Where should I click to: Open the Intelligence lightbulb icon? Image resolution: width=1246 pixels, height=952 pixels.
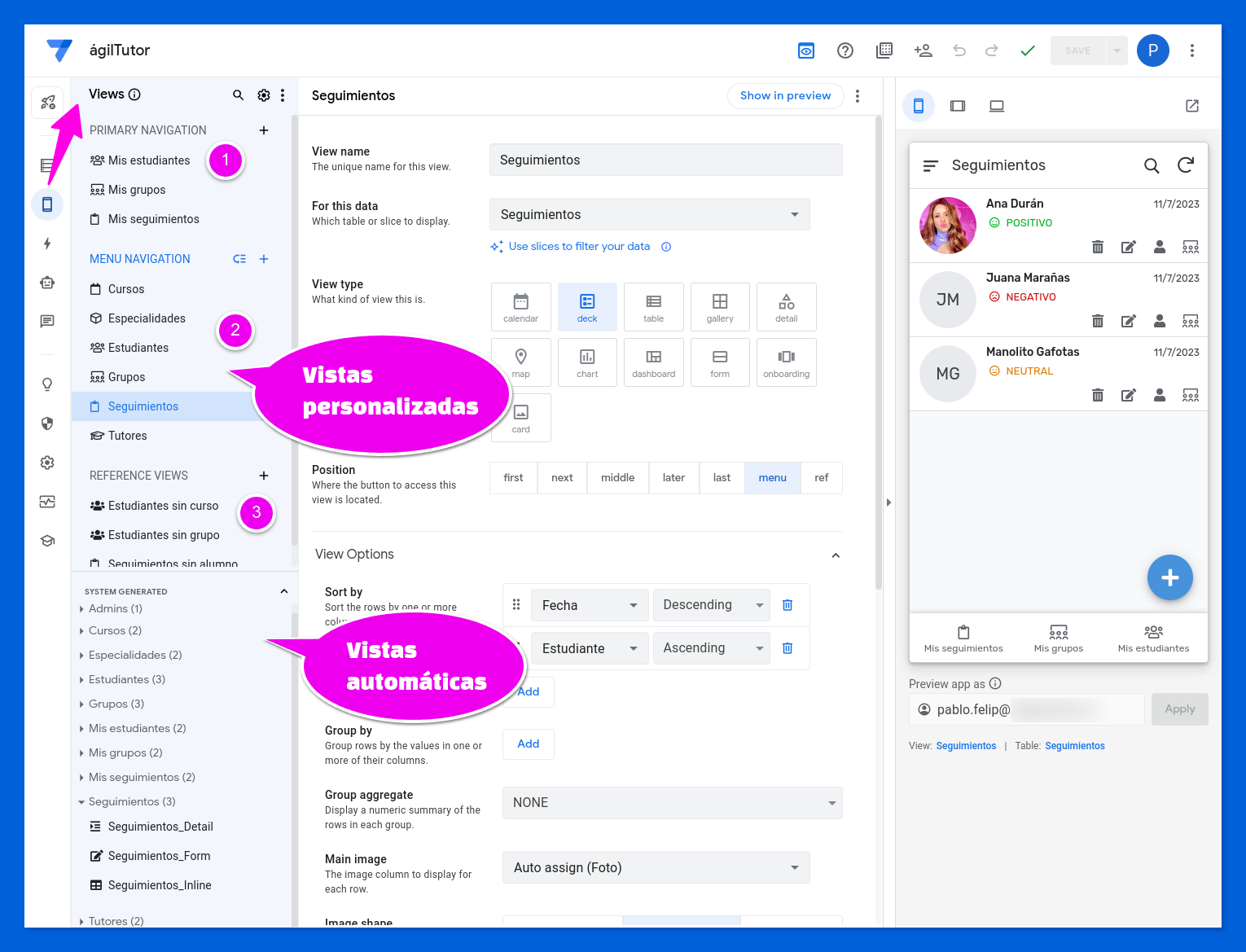click(47, 384)
